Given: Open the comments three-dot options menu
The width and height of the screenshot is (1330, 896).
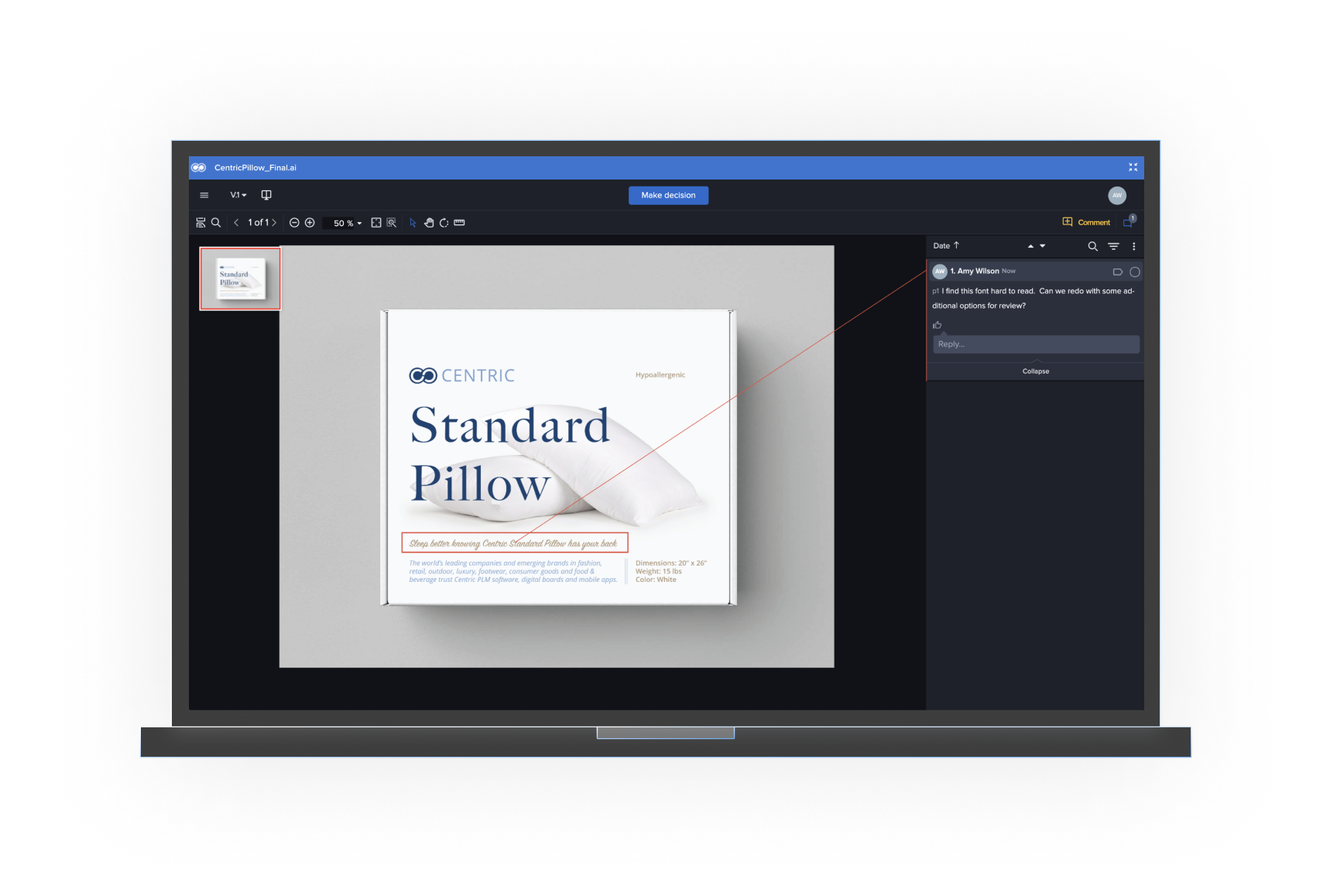Looking at the screenshot, I should [x=1134, y=246].
